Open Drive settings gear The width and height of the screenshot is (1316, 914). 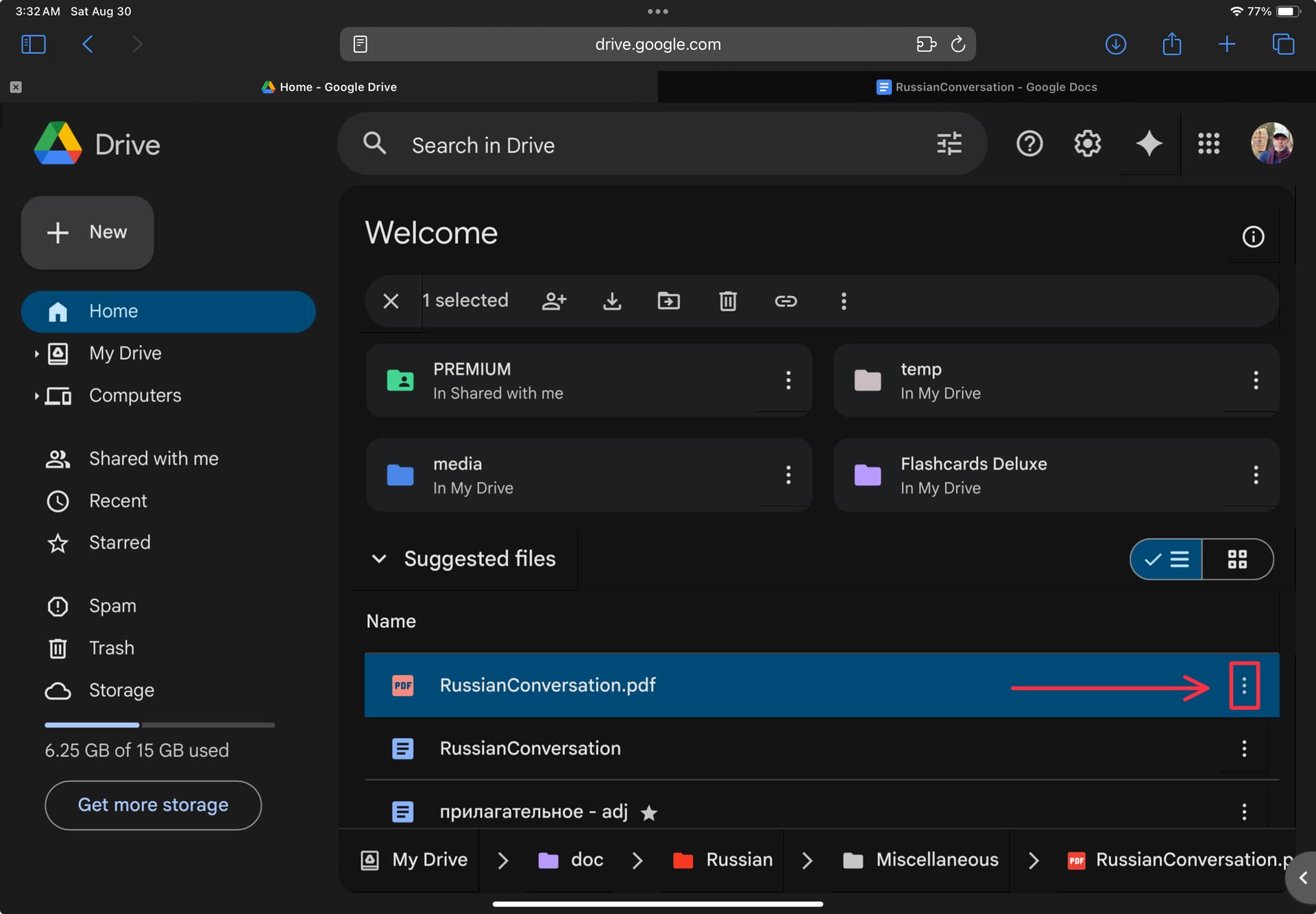click(x=1088, y=144)
